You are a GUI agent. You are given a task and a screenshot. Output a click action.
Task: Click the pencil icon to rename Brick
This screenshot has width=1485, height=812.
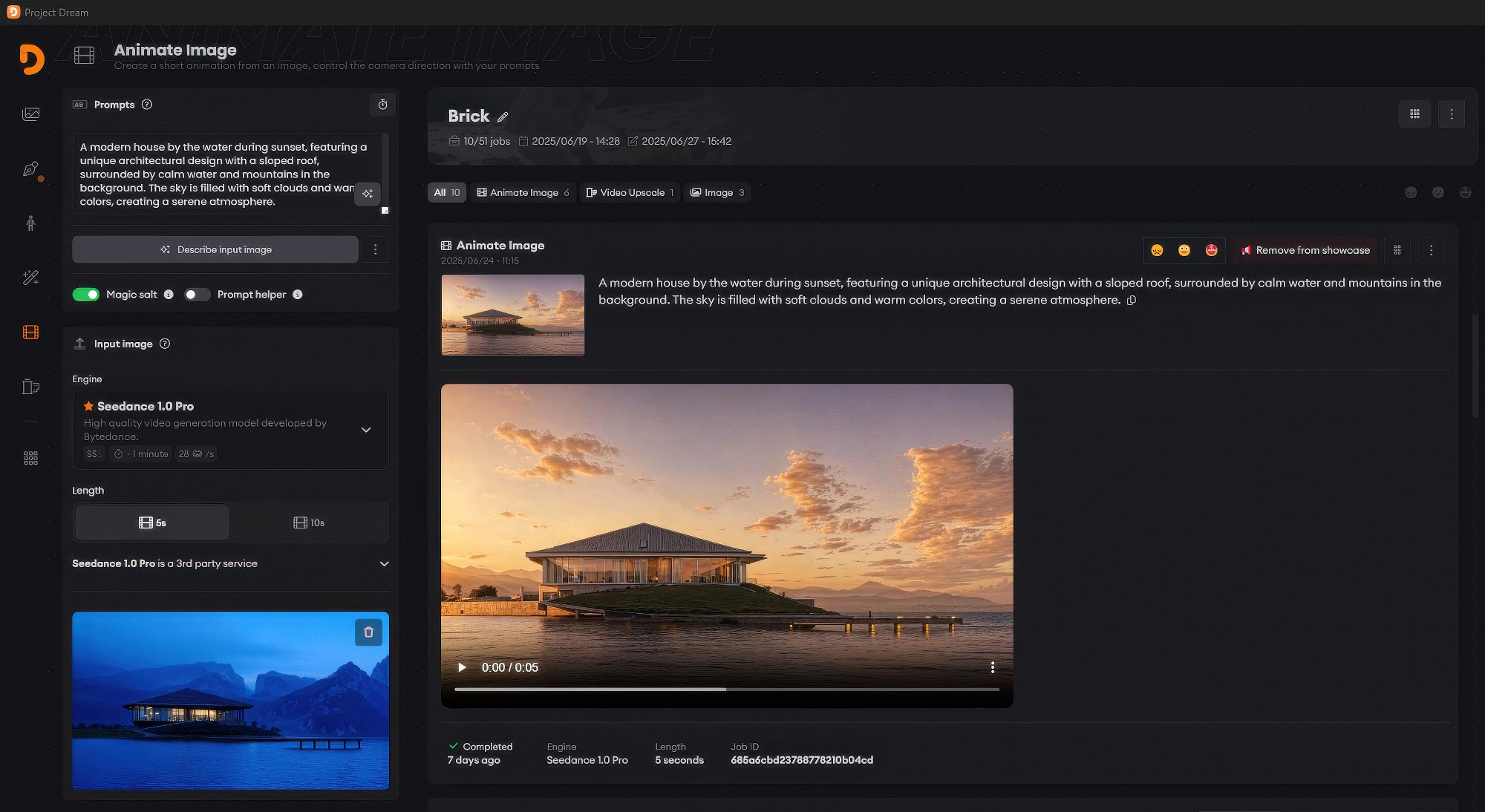click(x=503, y=117)
